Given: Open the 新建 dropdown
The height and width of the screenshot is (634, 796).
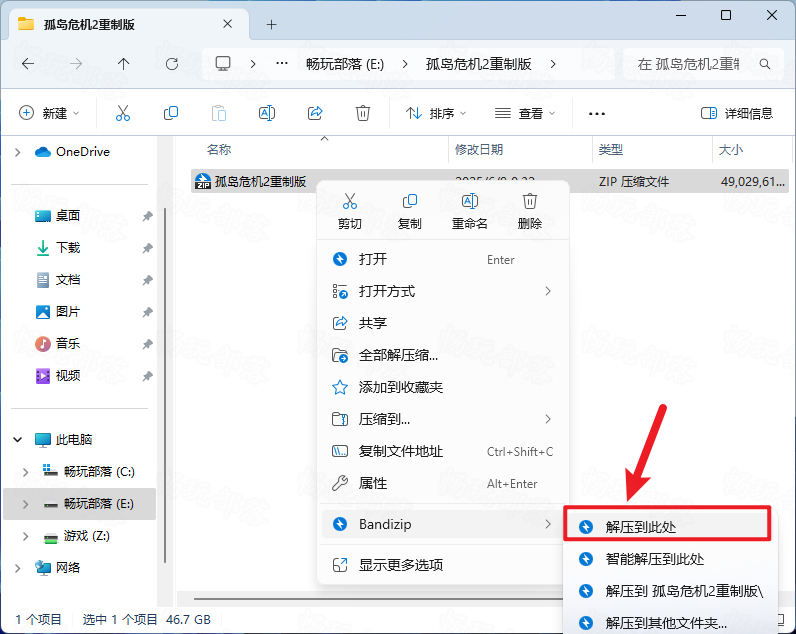Looking at the screenshot, I should click(x=49, y=113).
